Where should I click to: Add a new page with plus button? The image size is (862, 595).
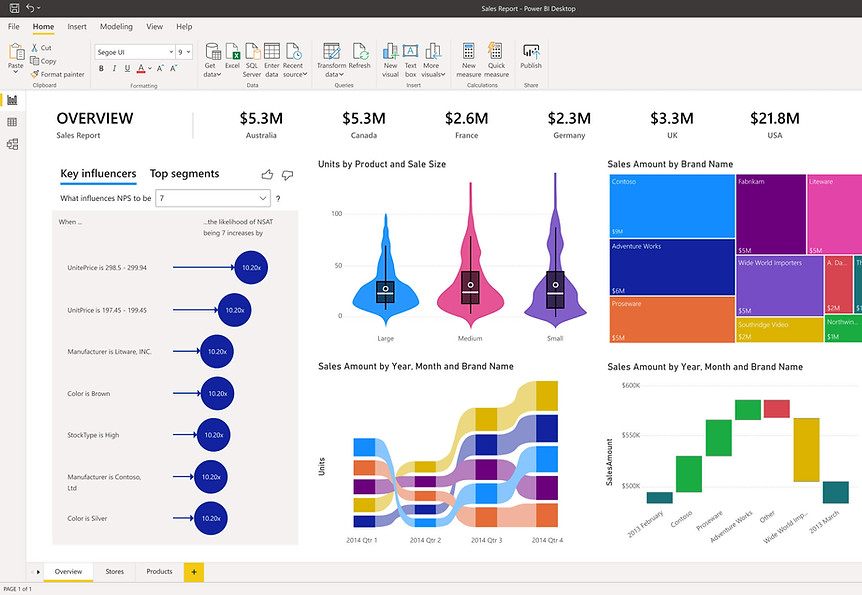click(x=194, y=572)
